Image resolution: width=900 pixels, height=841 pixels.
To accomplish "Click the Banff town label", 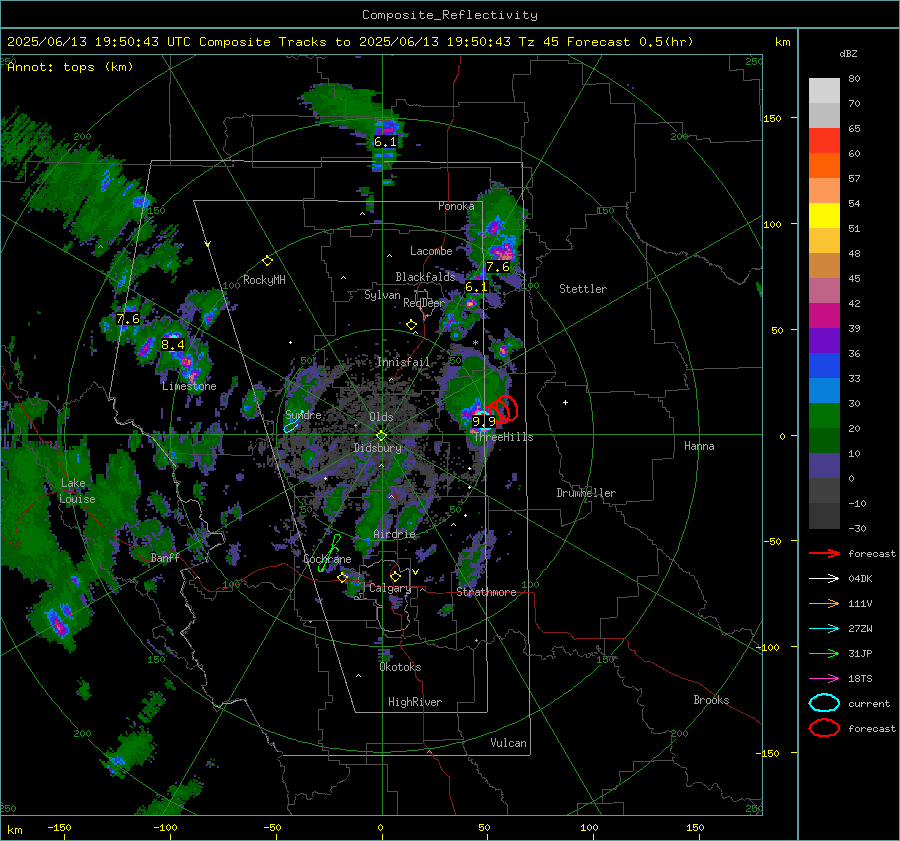I will [x=165, y=557].
